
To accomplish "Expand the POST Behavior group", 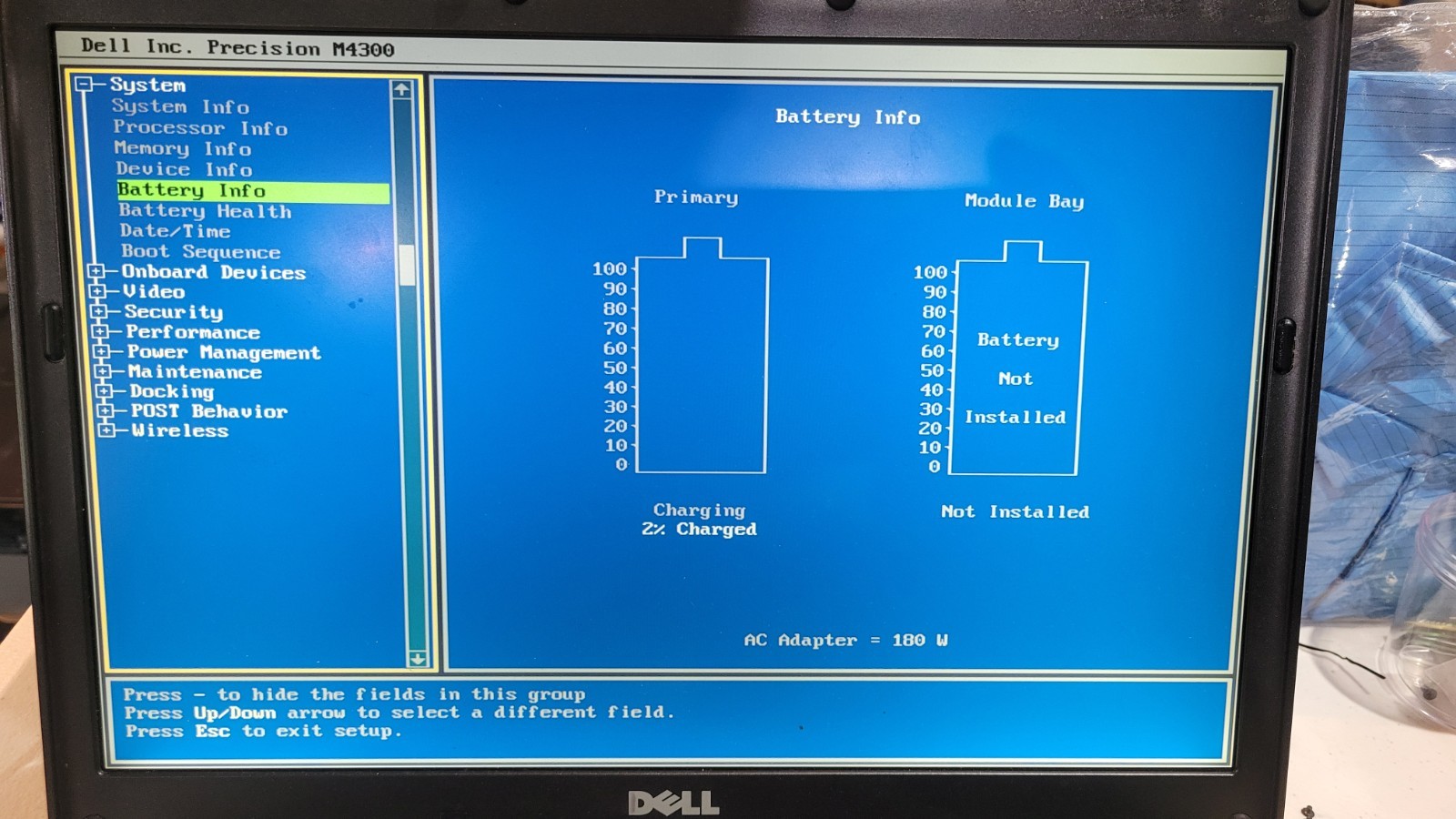I will click(x=106, y=410).
